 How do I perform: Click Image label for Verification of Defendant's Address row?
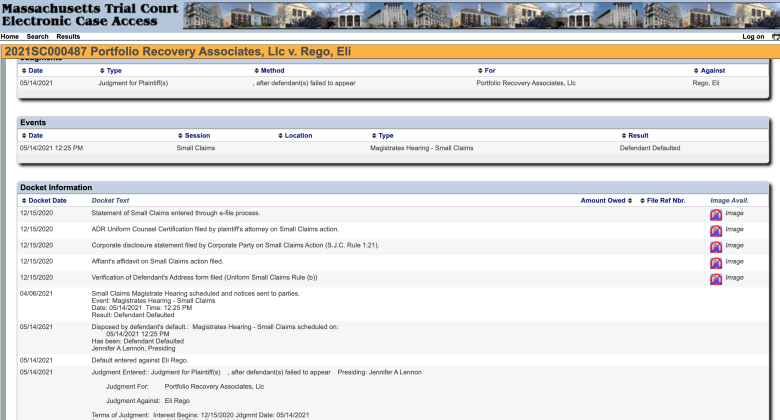734,278
